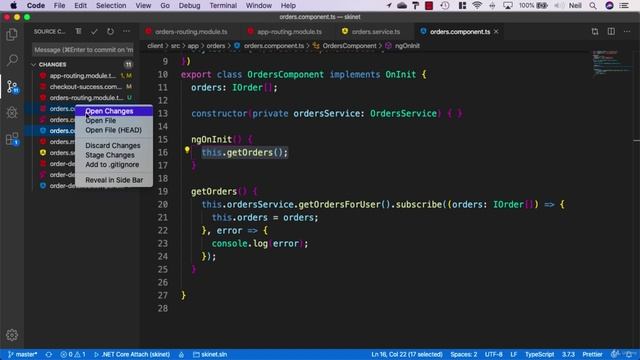640x360 pixels.
Task: Click the master branch indicator
Action: click(x=22, y=354)
